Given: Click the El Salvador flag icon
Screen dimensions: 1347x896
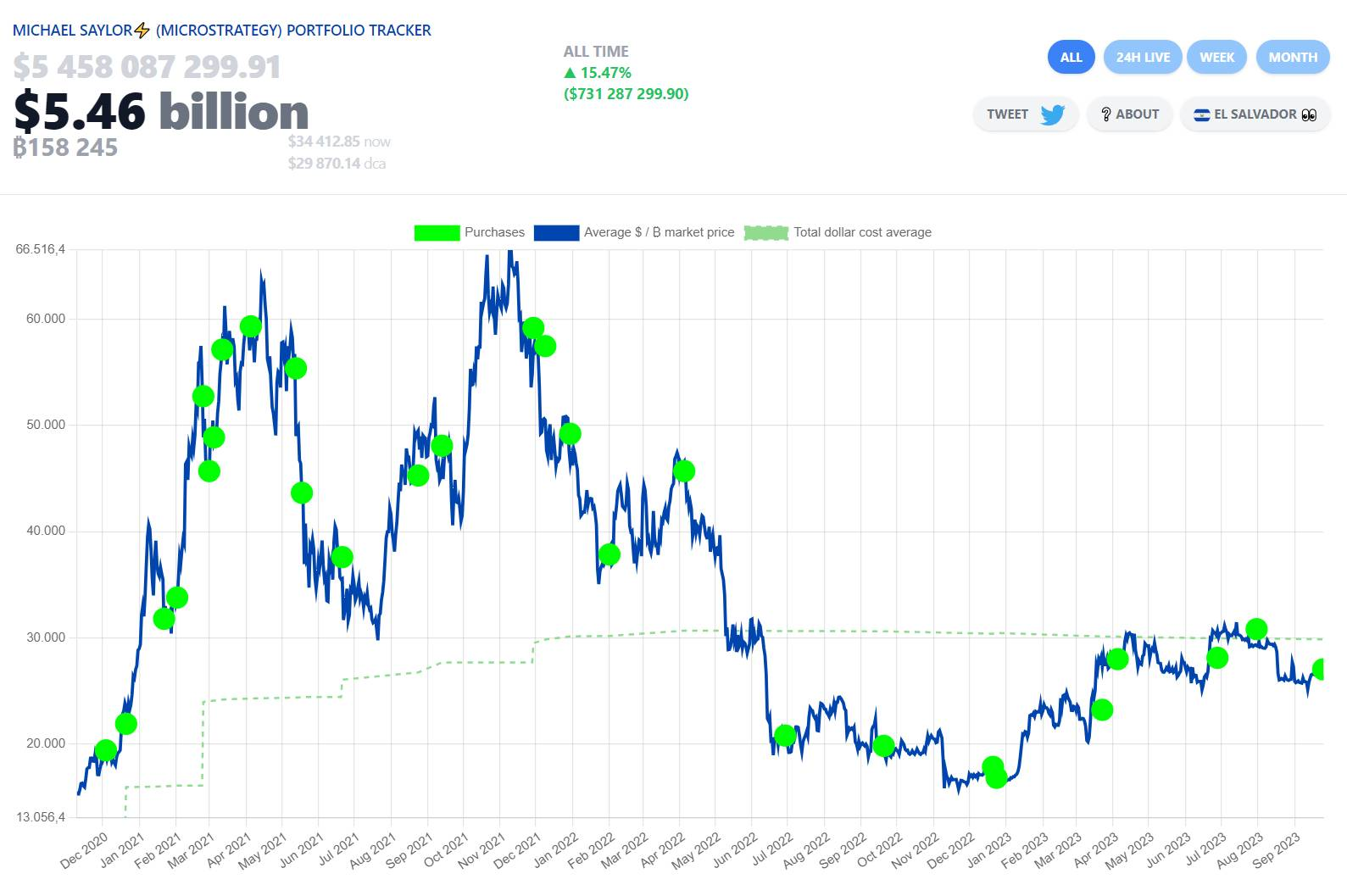Looking at the screenshot, I should (x=1201, y=114).
